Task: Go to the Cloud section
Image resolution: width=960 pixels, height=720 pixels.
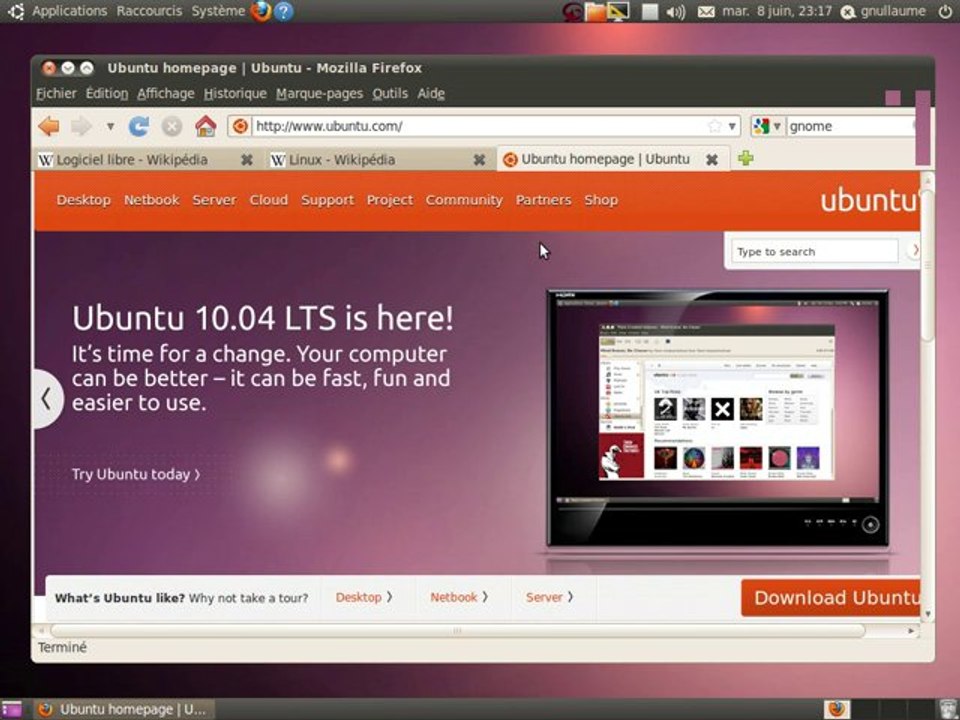Action: click(x=269, y=200)
